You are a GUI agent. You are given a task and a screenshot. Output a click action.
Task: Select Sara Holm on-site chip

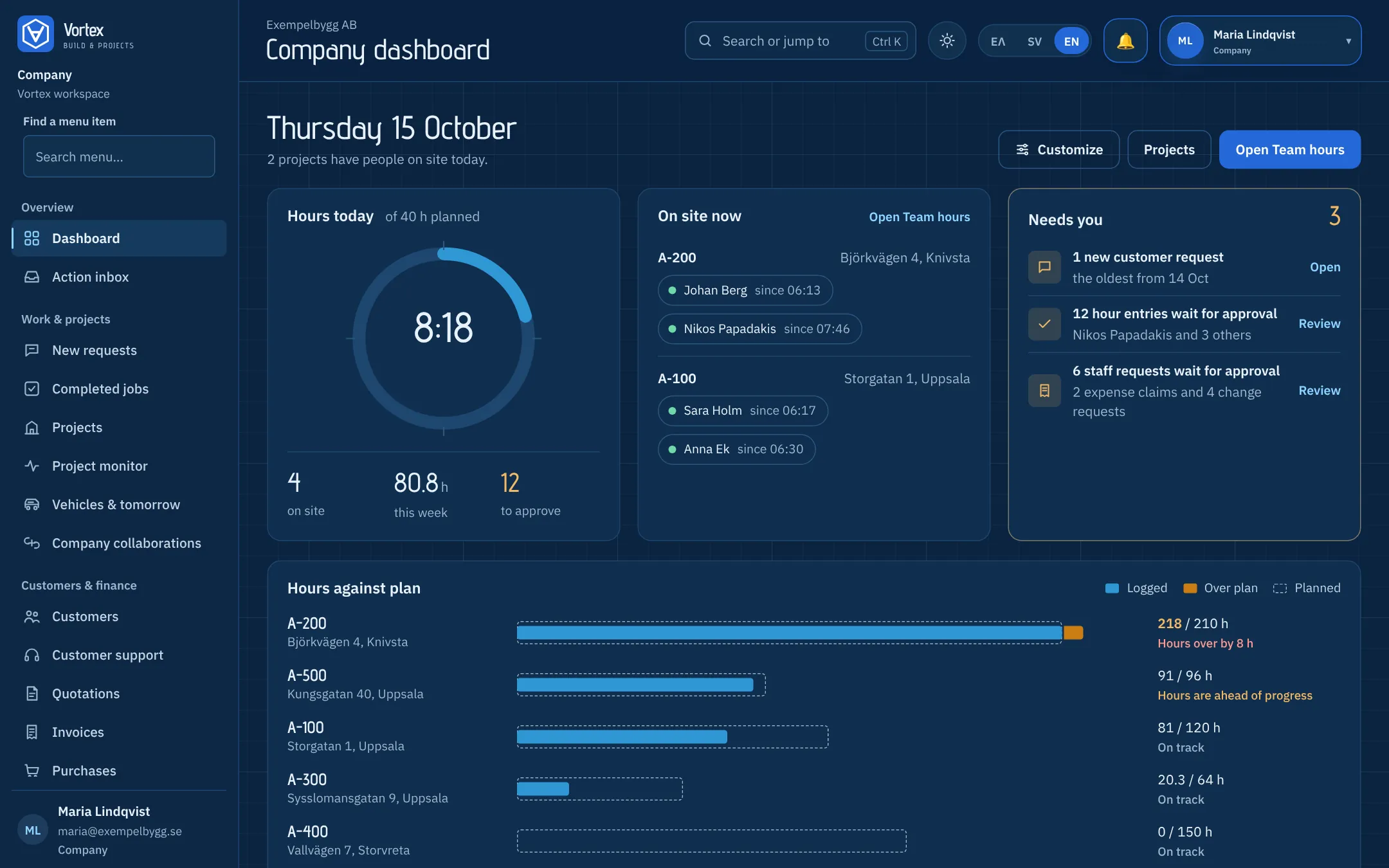743,410
